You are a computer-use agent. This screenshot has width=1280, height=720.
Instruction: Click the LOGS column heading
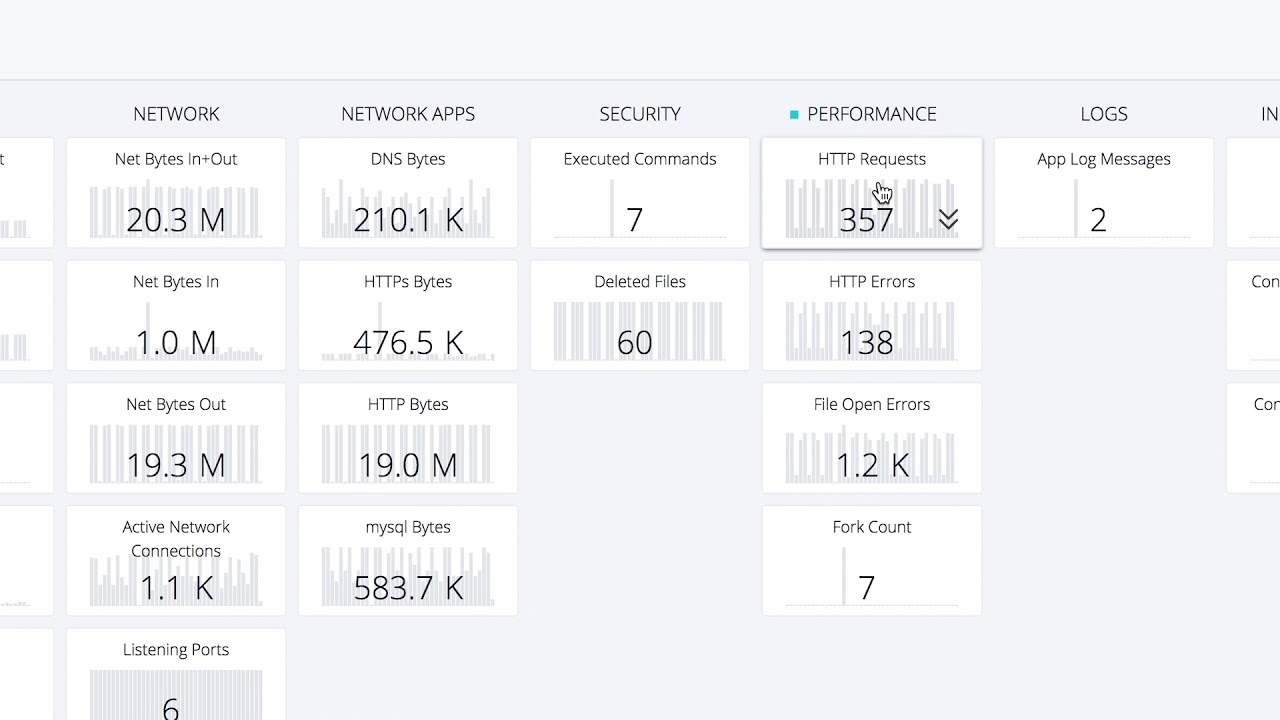click(x=1104, y=114)
